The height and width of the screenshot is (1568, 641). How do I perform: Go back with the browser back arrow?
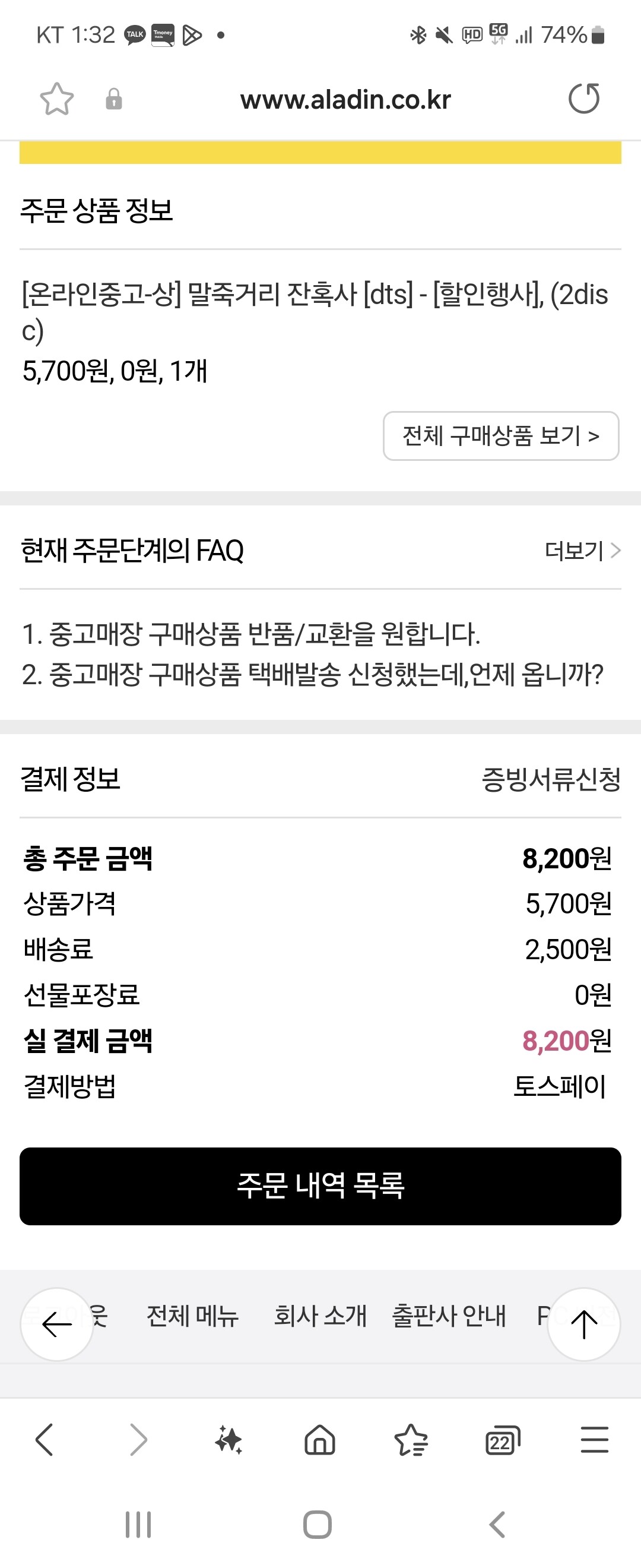click(x=45, y=1440)
